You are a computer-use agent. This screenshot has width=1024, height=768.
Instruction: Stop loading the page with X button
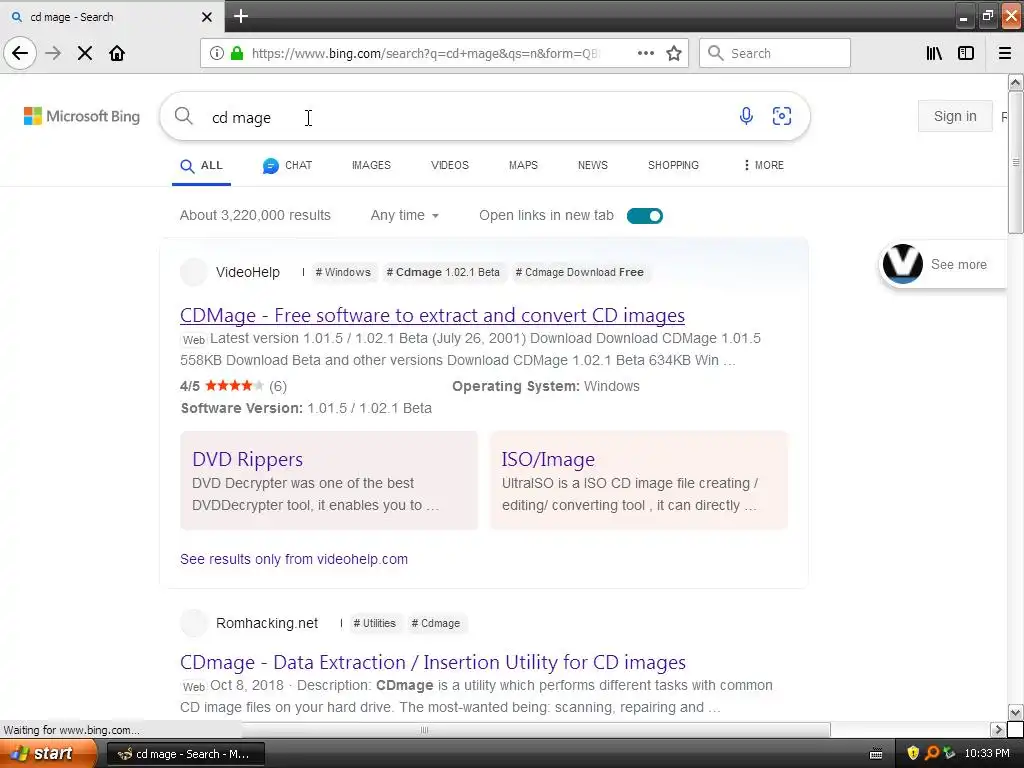85,53
